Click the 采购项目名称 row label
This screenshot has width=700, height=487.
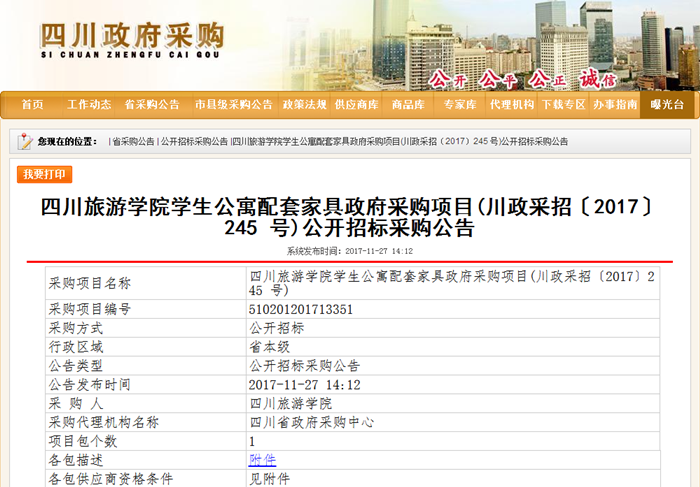click(x=90, y=283)
